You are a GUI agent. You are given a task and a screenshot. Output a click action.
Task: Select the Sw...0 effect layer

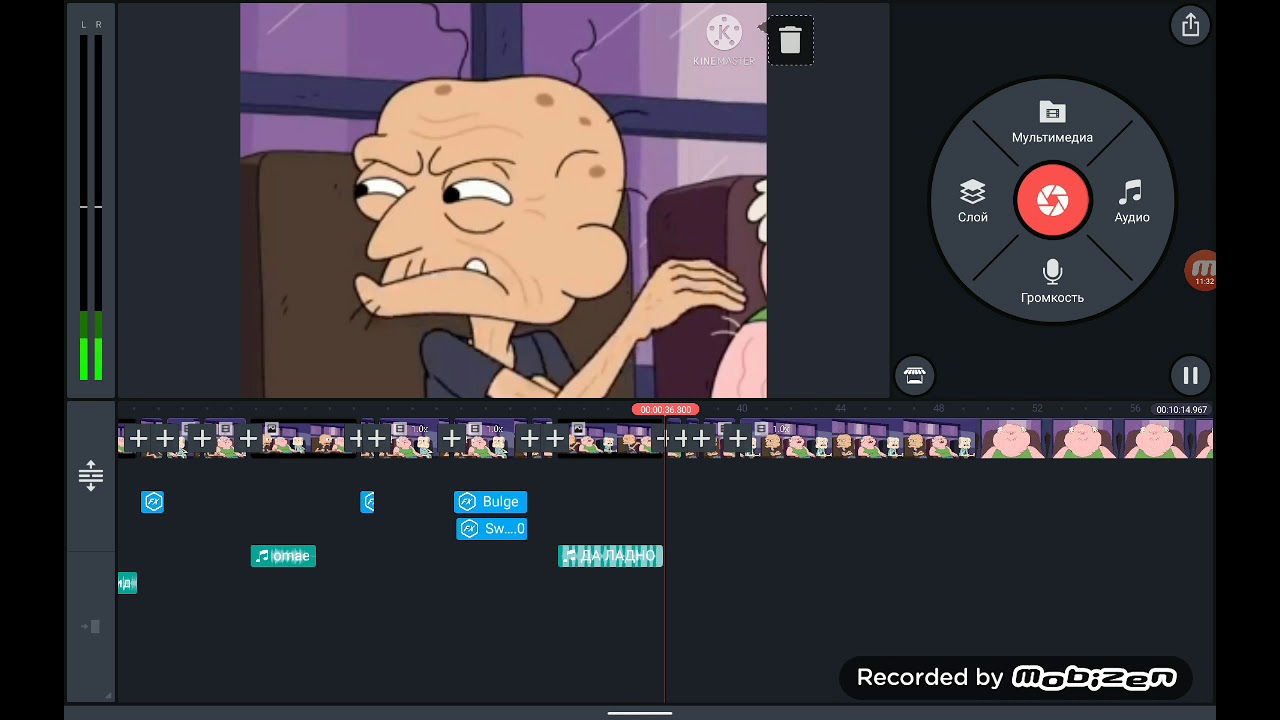(491, 529)
